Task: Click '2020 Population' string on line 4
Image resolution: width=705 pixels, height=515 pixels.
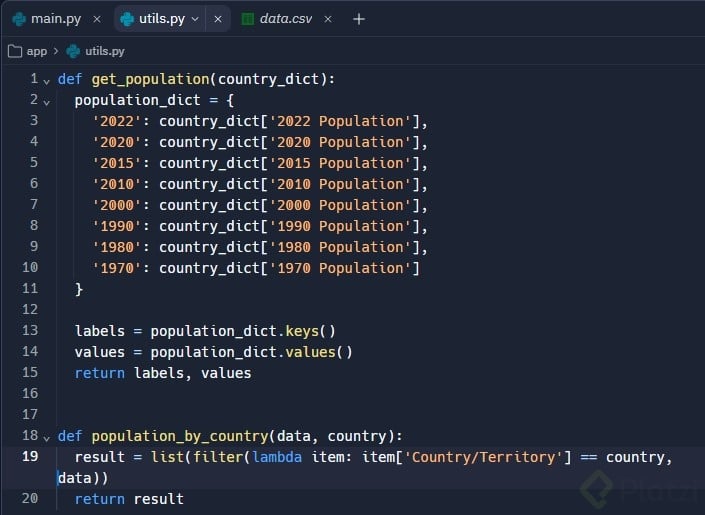Action: [x=340, y=142]
